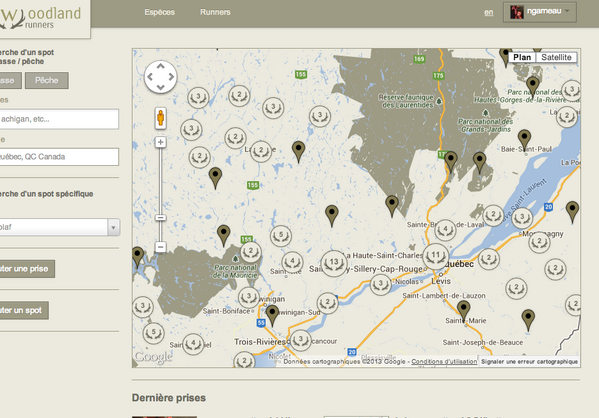Open the cluster of 3 near Saint-Nicolas
This screenshot has width=599, height=418.
coord(380,285)
